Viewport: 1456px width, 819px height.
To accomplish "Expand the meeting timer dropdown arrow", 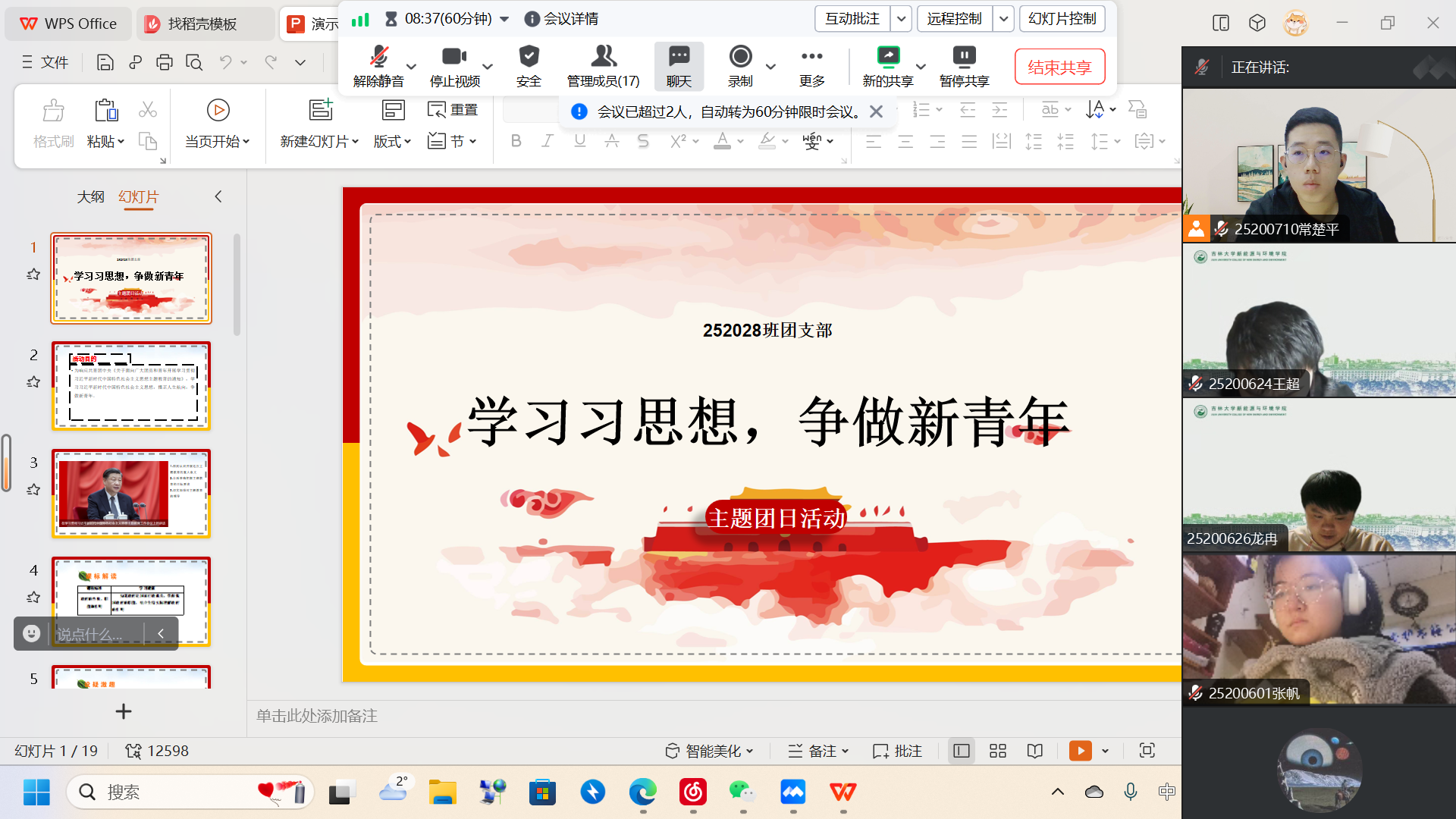I will [x=505, y=19].
